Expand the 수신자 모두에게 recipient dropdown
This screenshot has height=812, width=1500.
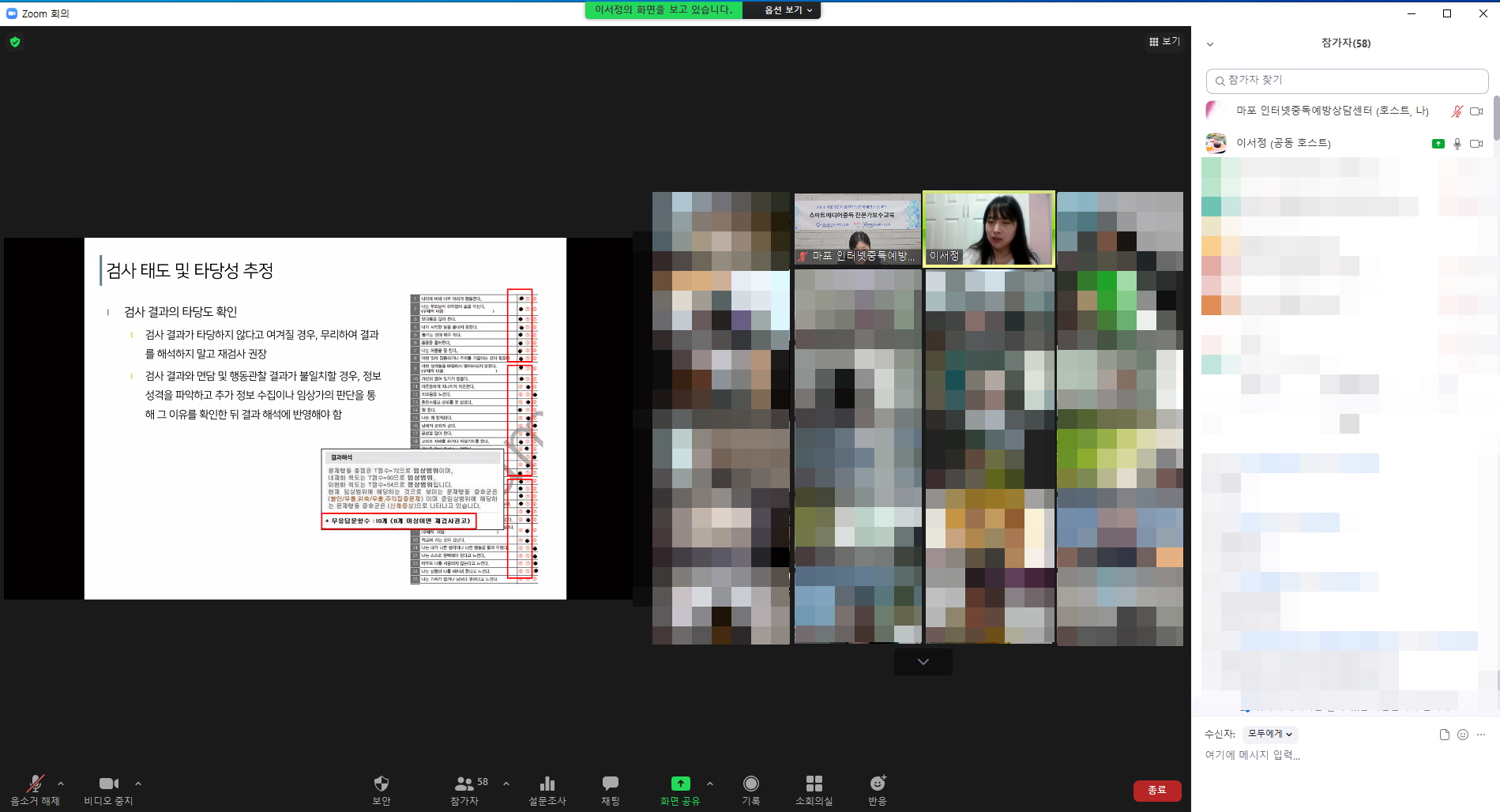pyautogui.click(x=1269, y=734)
